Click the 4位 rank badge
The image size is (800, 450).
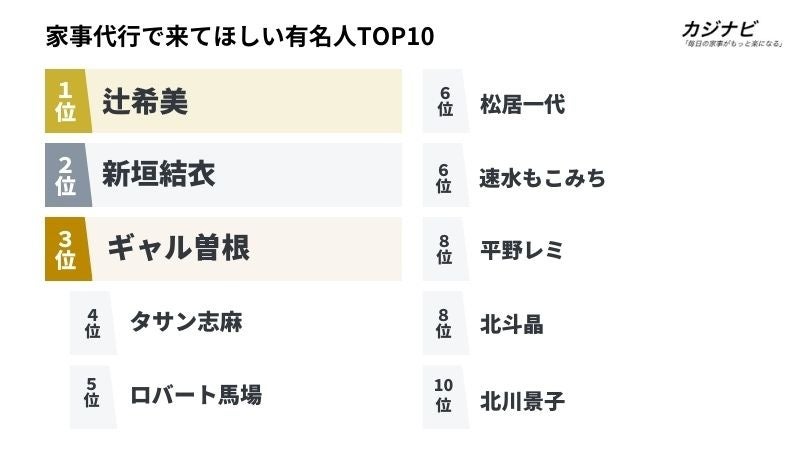92,323
